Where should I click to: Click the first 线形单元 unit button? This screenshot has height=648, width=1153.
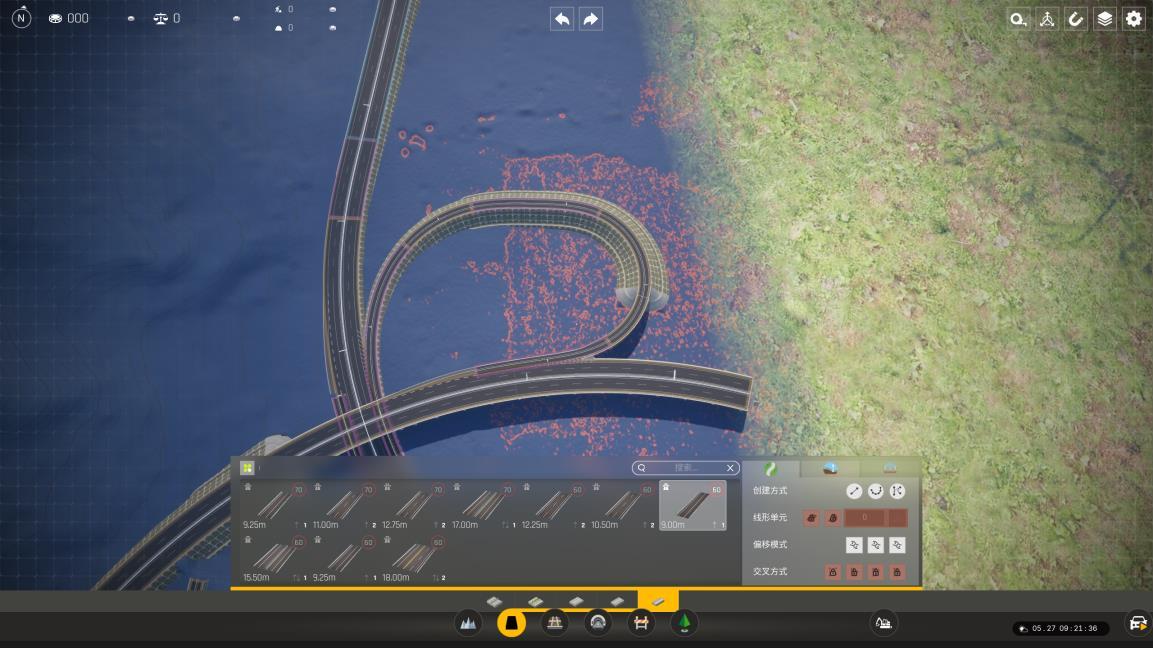pos(811,518)
